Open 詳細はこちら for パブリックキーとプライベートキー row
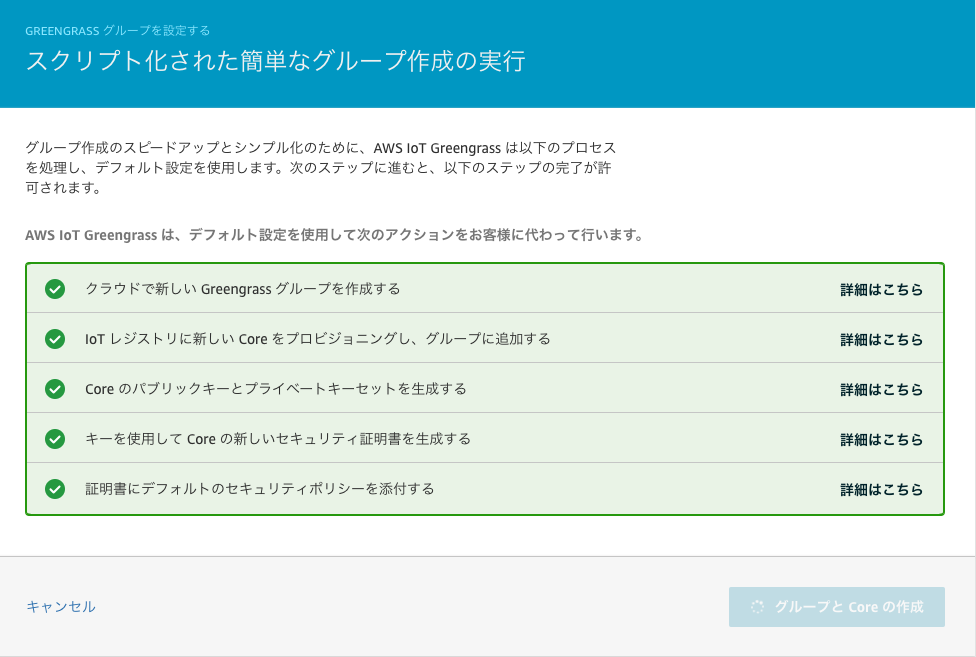 [881, 389]
